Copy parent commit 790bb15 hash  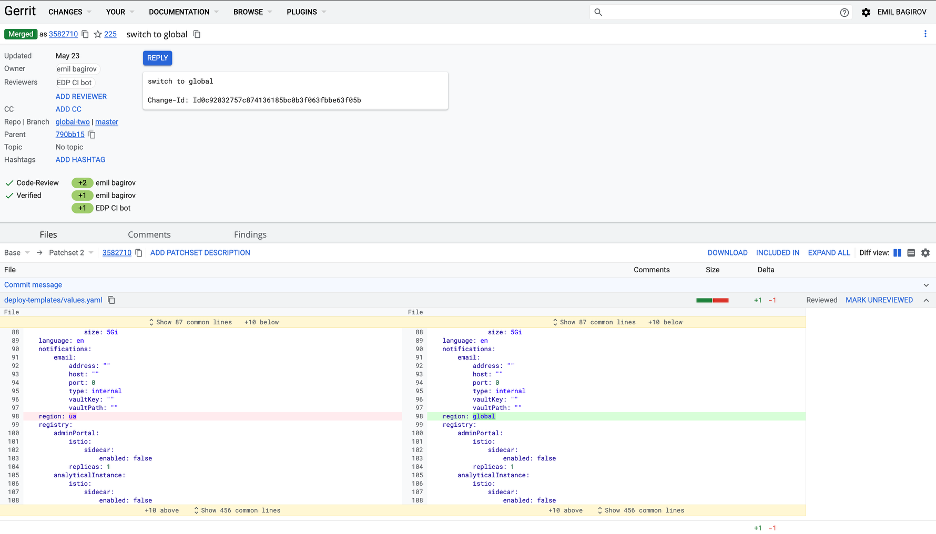tap(92, 135)
